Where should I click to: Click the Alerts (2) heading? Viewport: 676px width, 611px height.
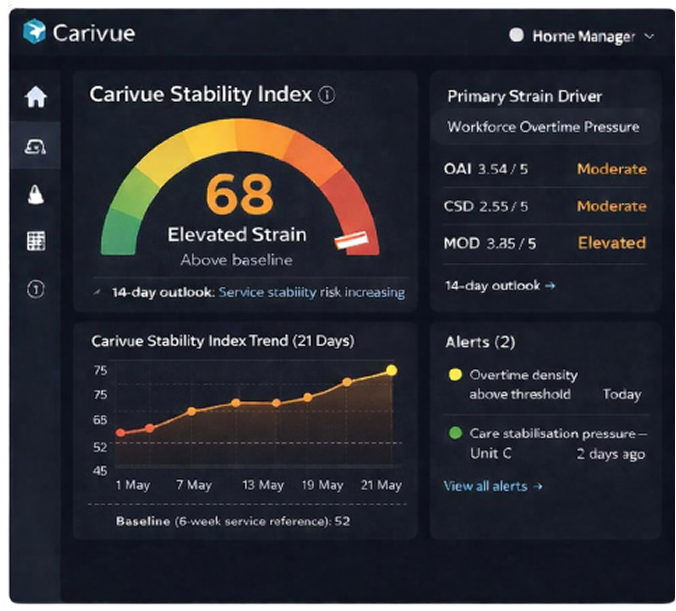point(480,342)
